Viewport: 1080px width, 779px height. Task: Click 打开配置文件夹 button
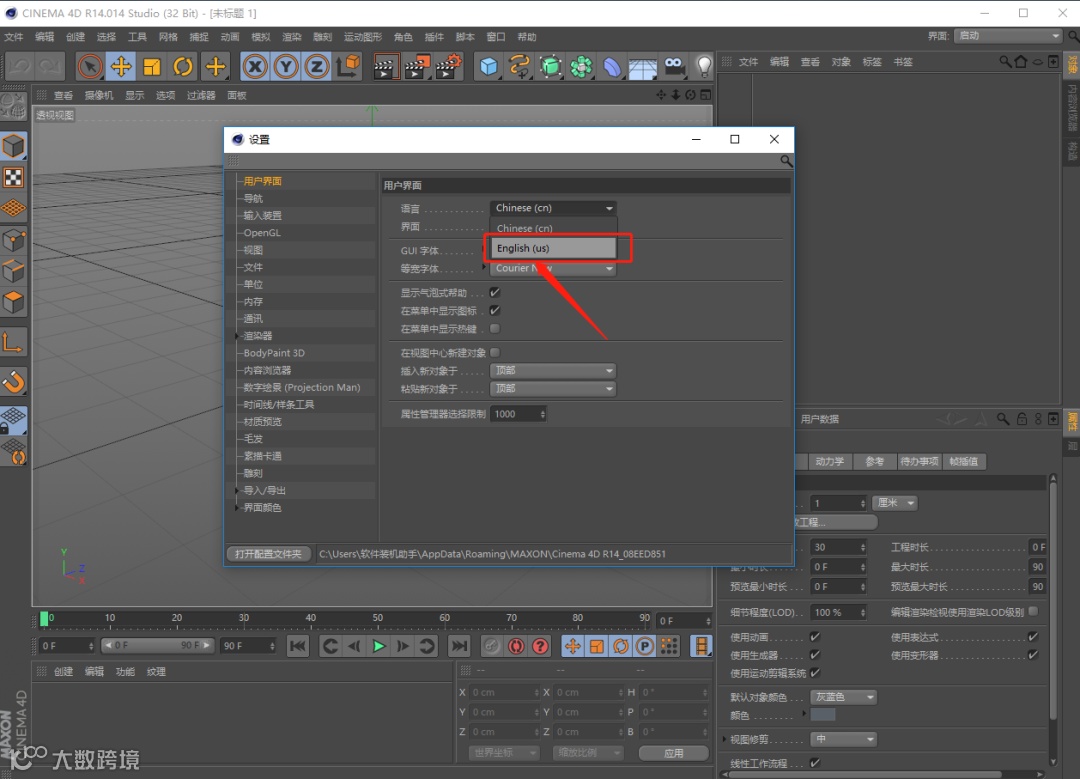[x=268, y=554]
